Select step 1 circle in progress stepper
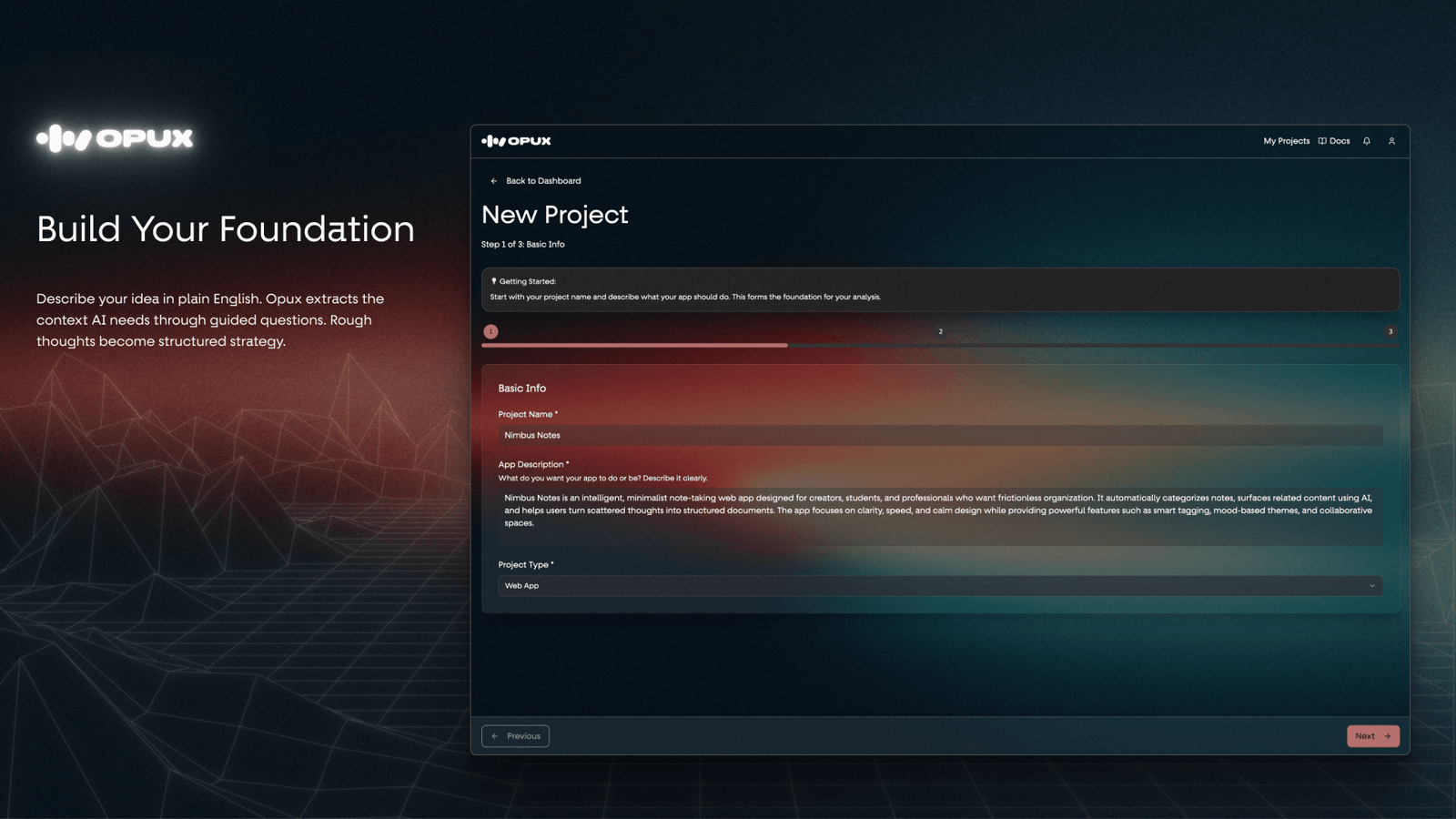Image resolution: width=1456 pixels, height=819 pixels. coord(490,331)
